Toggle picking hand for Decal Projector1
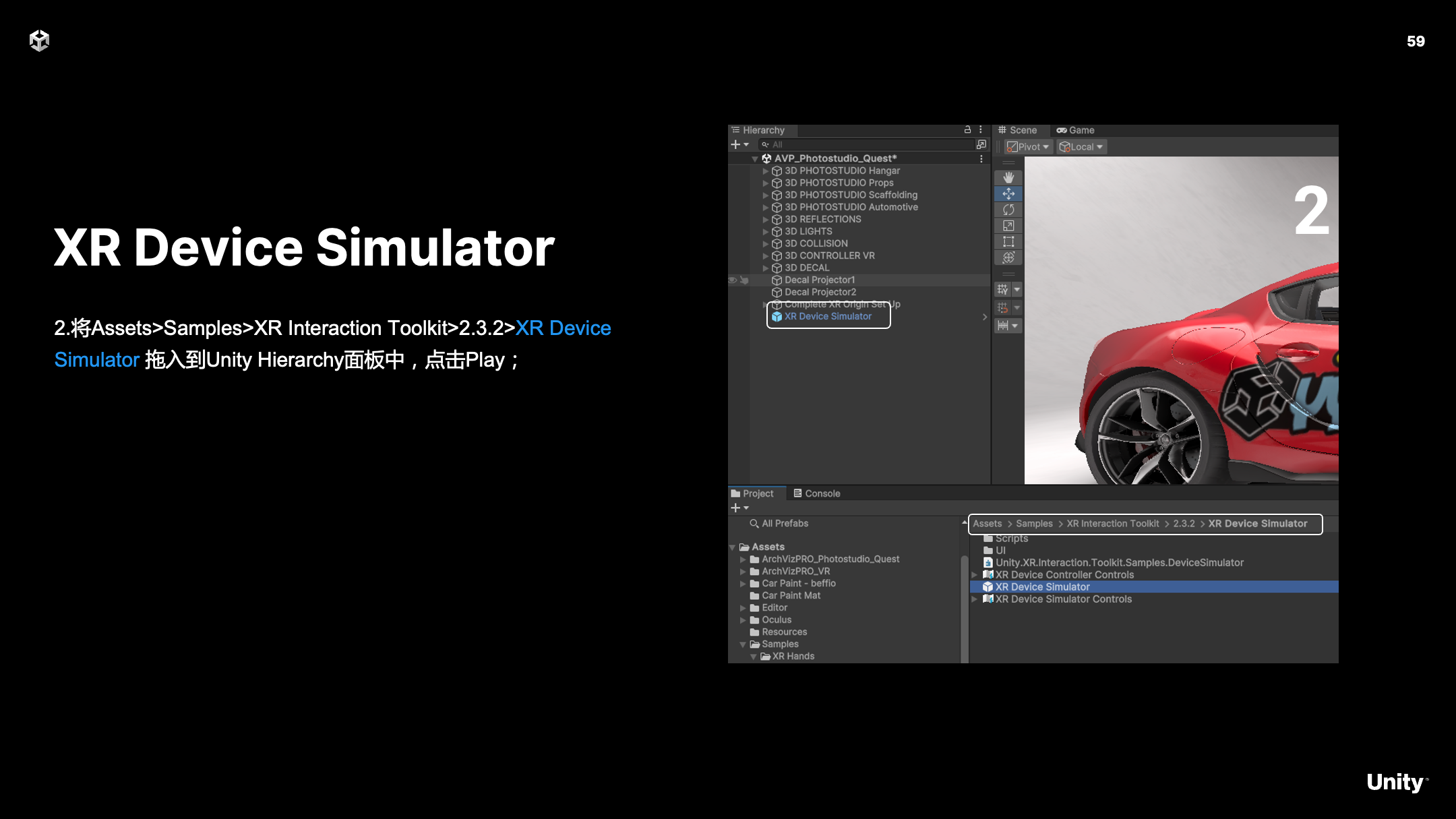This screenshot has height=819, width=1456. (x=744, y=280)
